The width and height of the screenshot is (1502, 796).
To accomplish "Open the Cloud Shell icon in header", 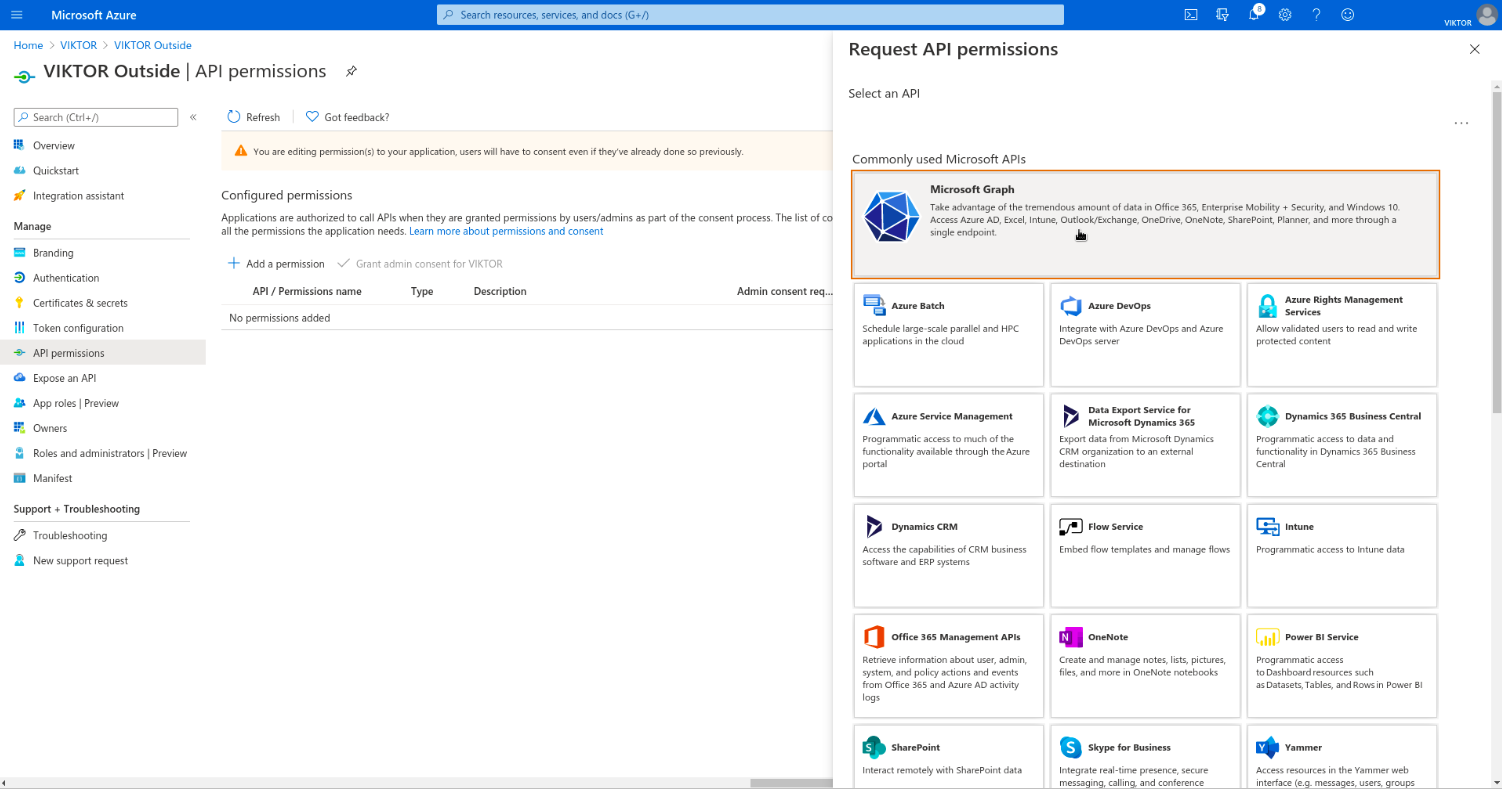I will tap(1191, 15).
